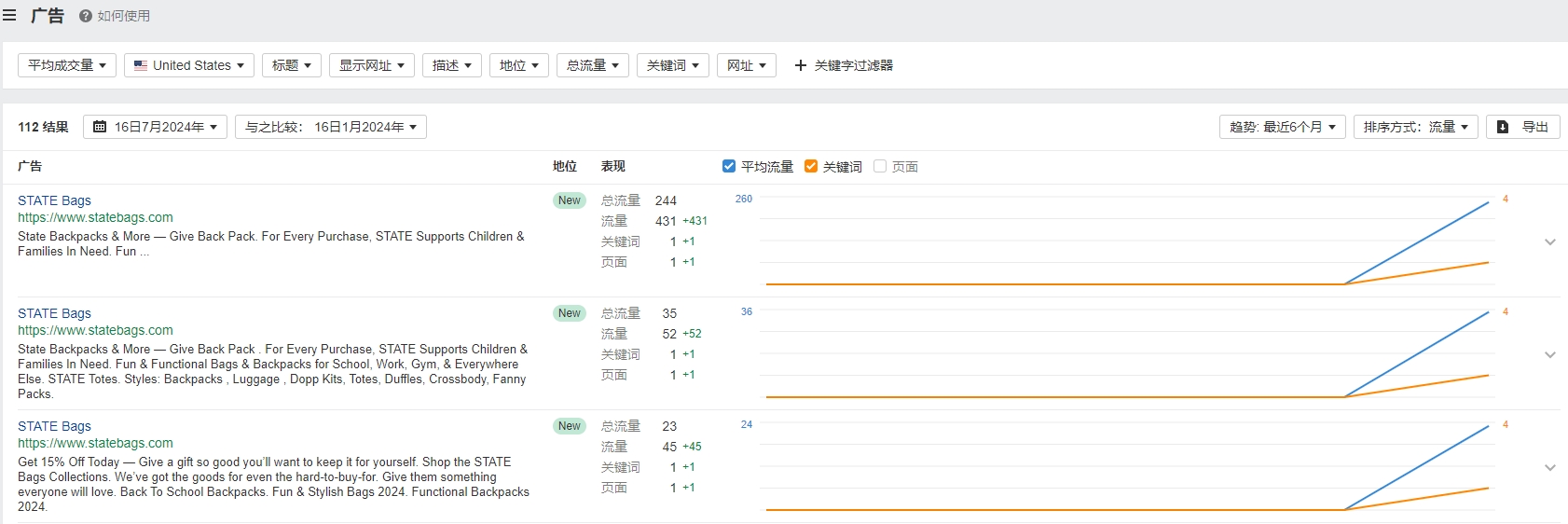The height and width of the screenshot is (524, 1568).
Task: Click the how-to-use question mark icon
Action: [x=86, y=16]
